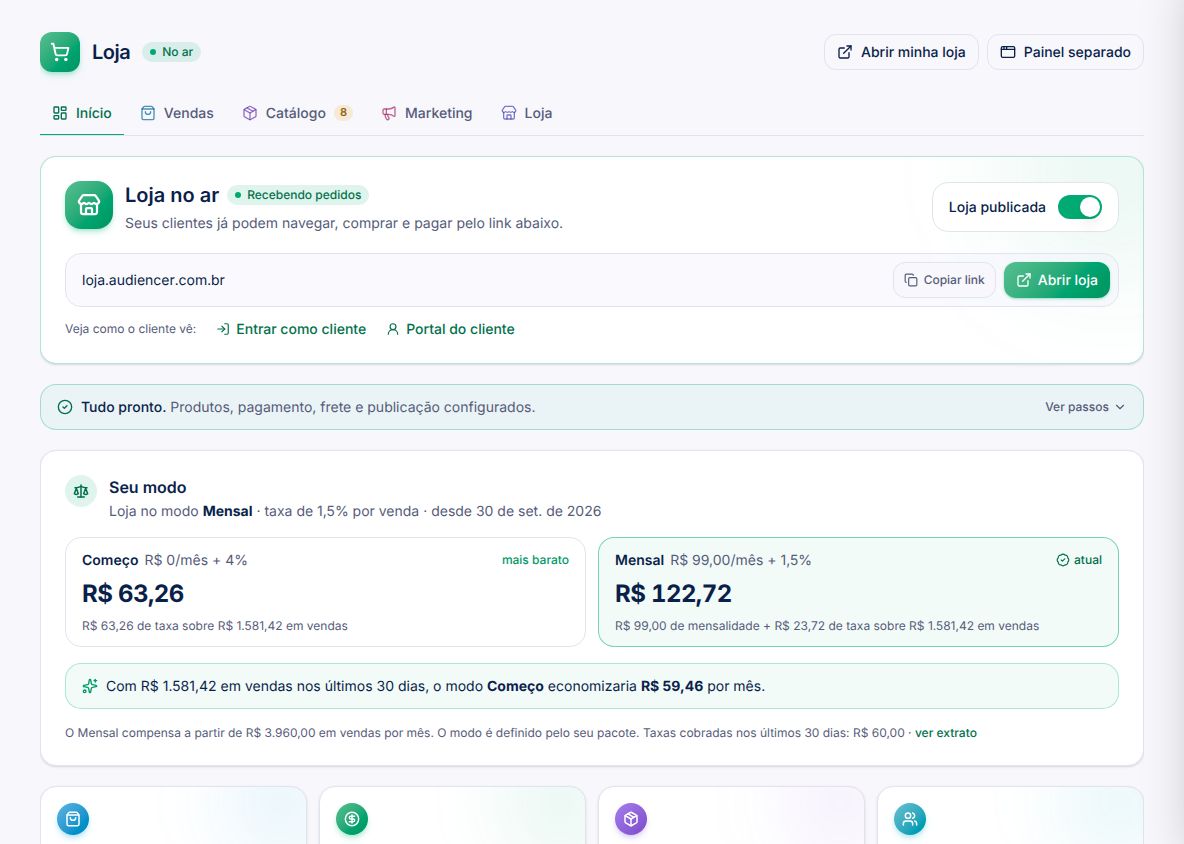
Task: Select the Loja tab with storefront icon
Action: point(527,113)
